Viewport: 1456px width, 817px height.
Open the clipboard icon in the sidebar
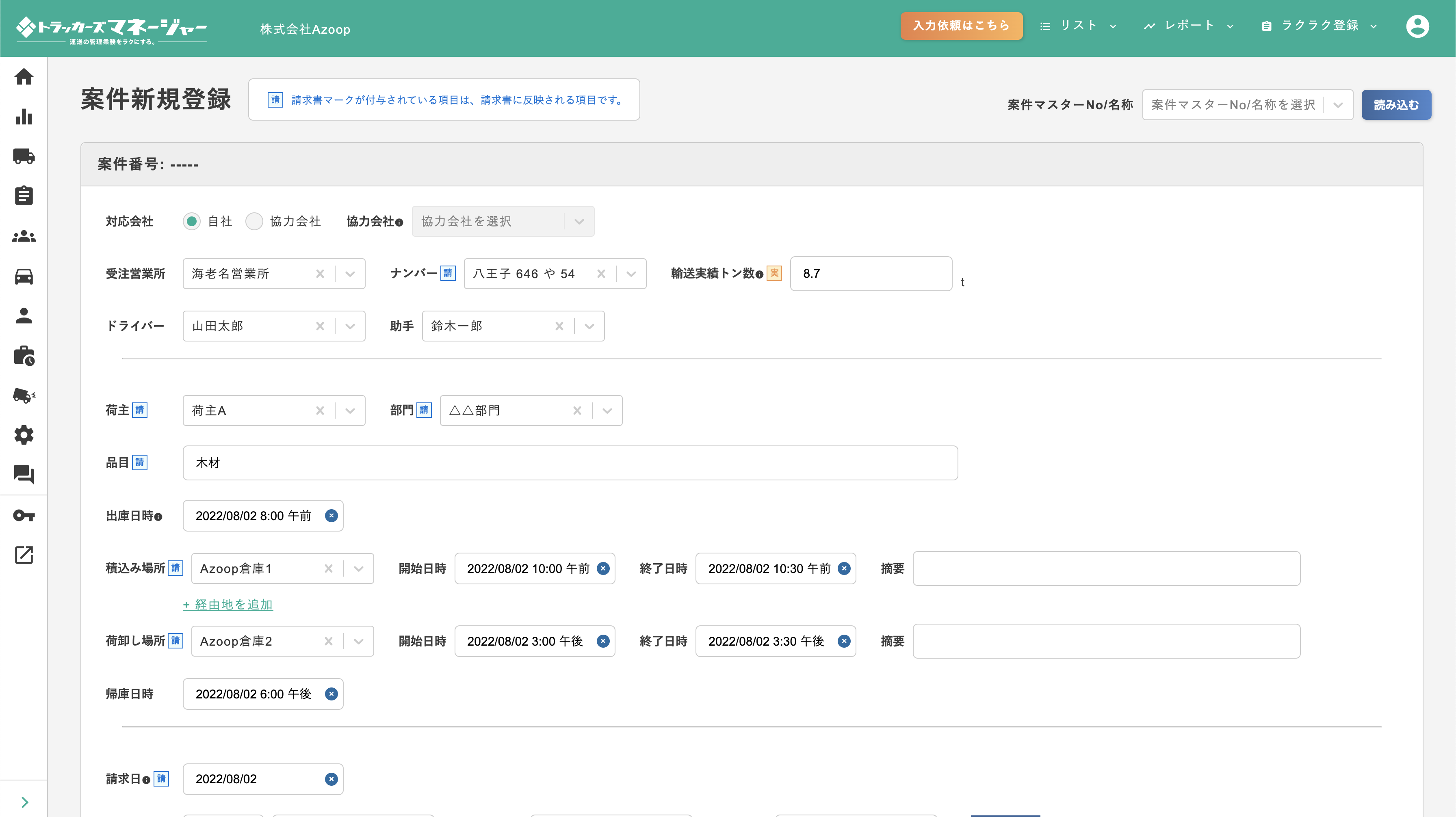(24, 196)
